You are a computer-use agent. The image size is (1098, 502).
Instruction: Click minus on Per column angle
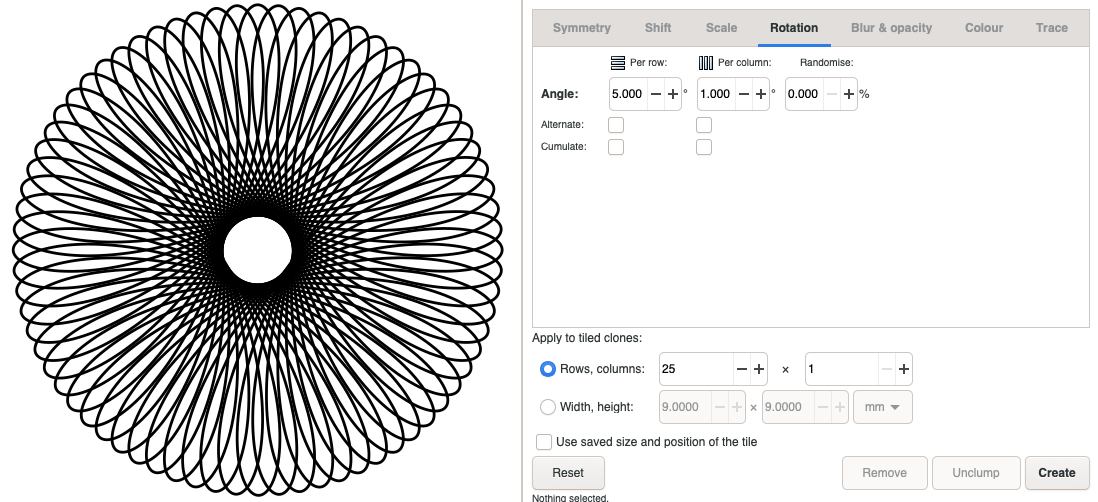click(x=743, y=94)
